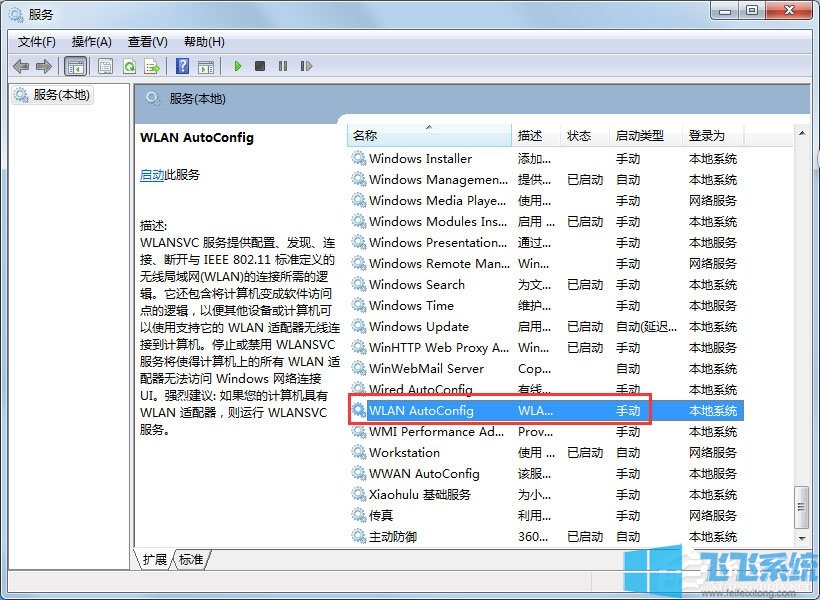Open the 文件(F) menu

coord(37,41)
